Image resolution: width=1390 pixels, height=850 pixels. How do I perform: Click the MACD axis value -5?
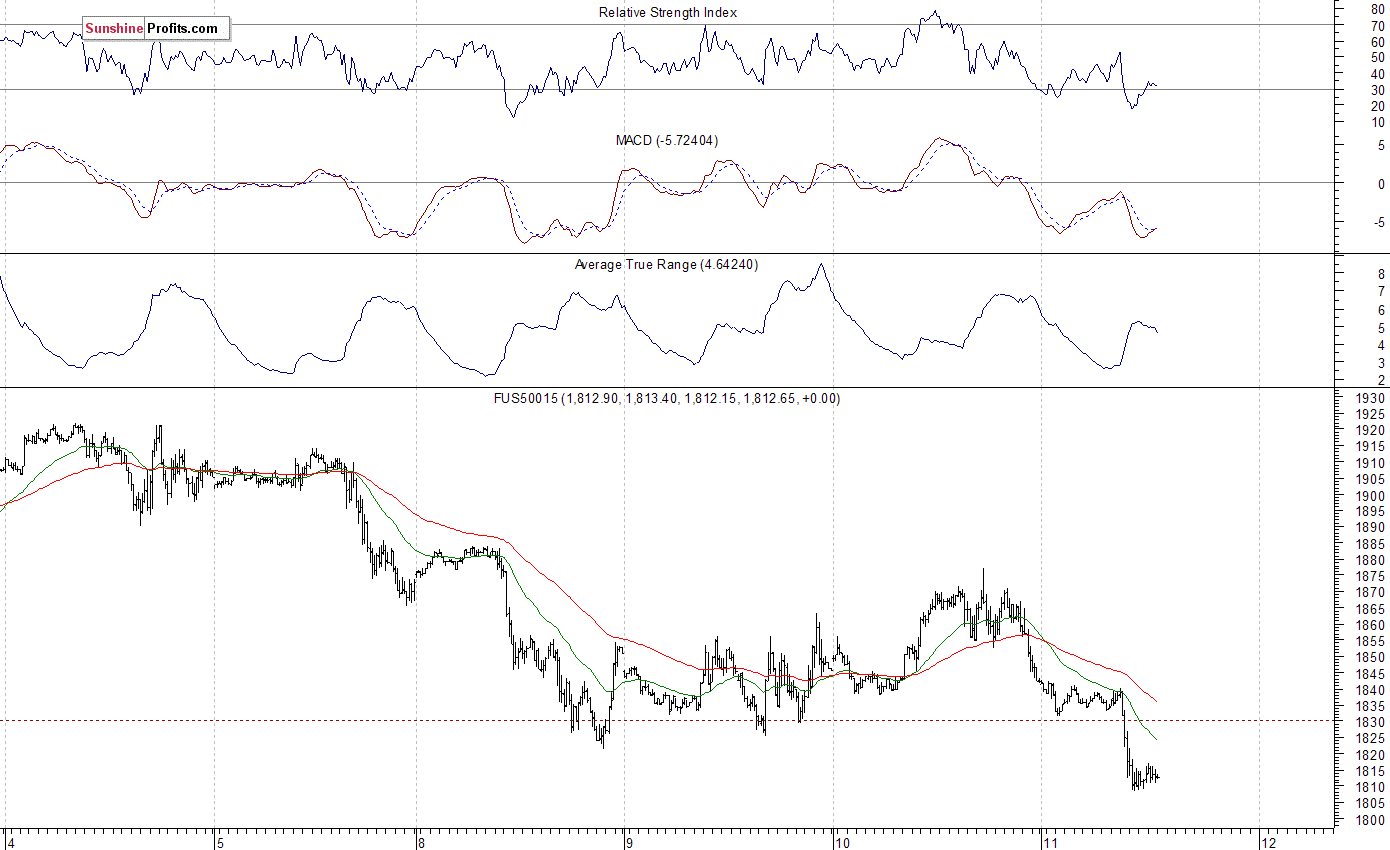[x=1379, y=223]
